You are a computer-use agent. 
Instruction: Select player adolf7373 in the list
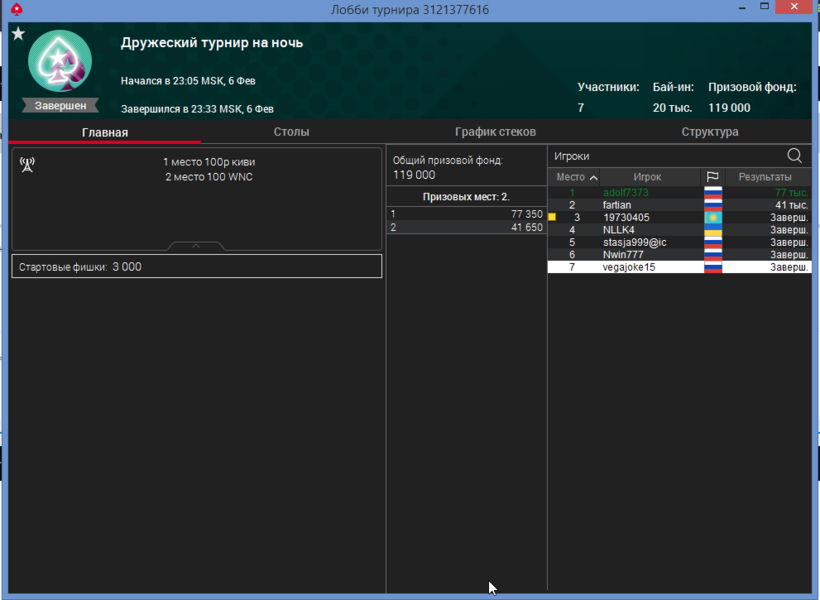point(627,192)
